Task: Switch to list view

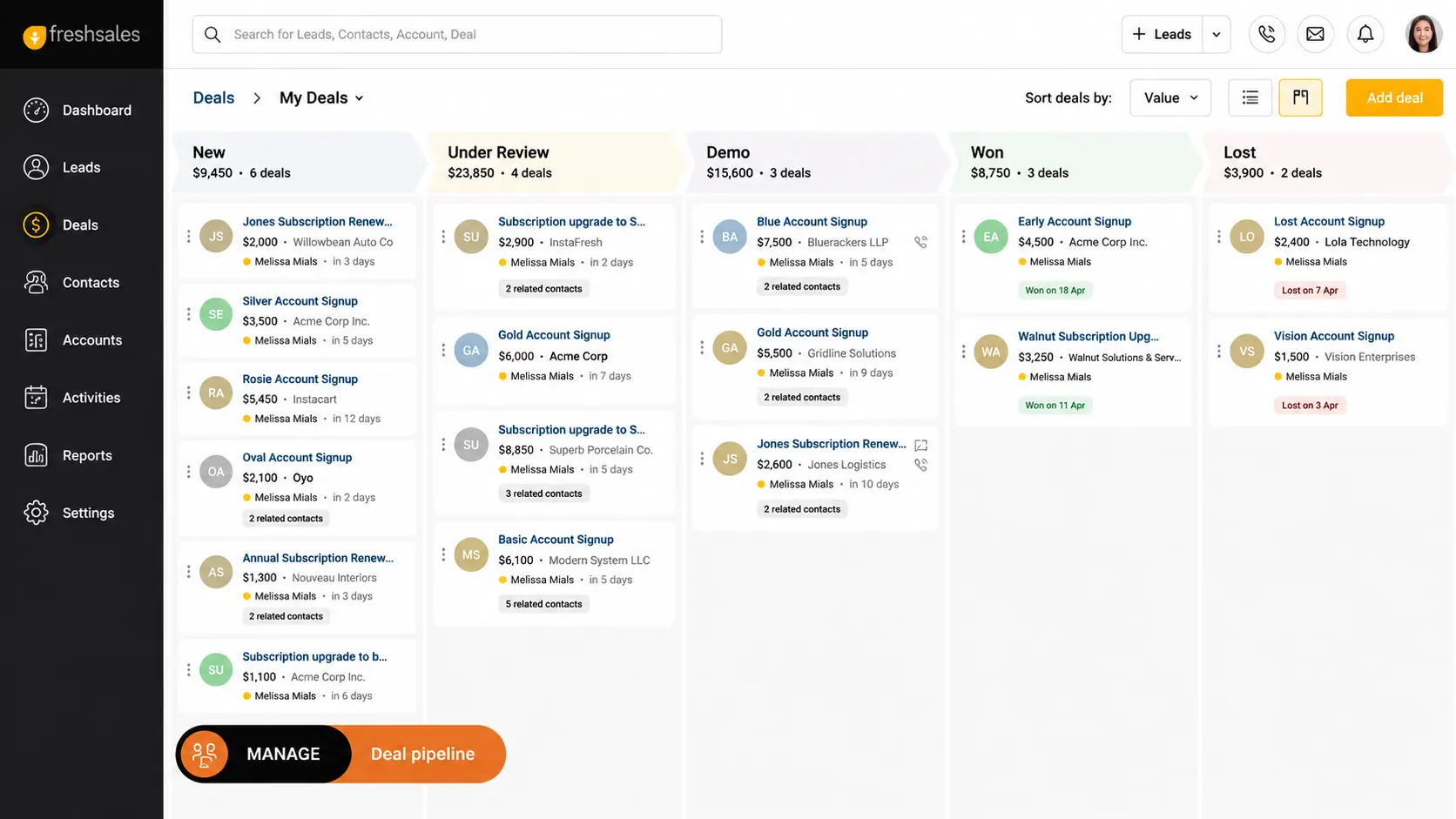Action: [1250, 97]
